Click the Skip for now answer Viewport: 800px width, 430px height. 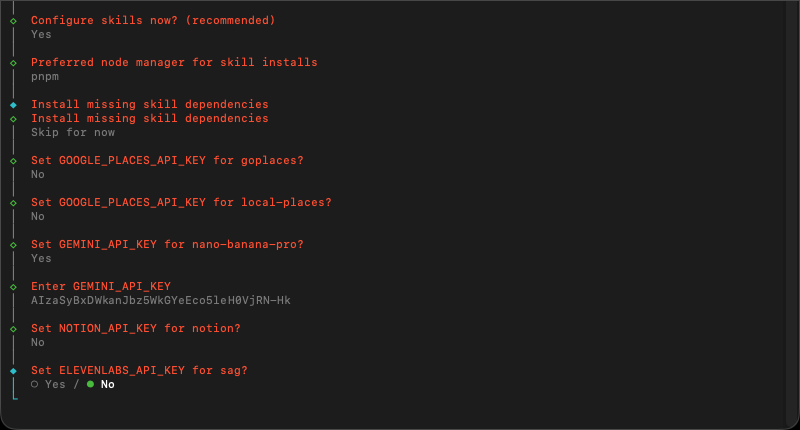[x=73, y=132]
